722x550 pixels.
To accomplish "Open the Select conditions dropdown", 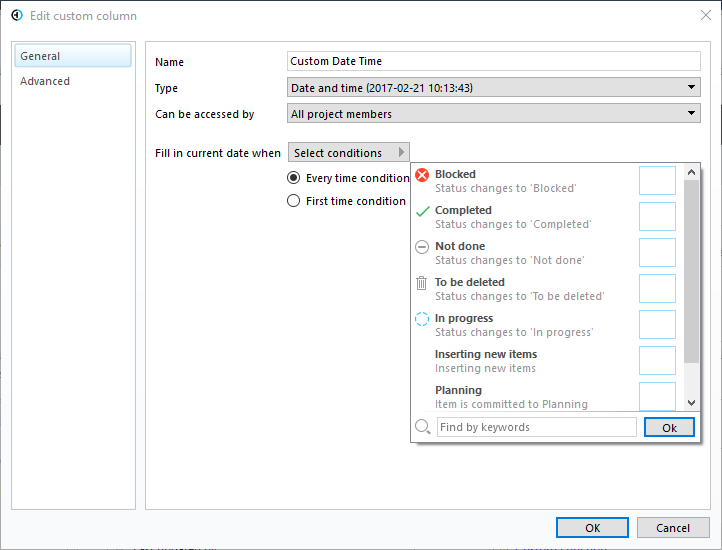I will [348, 153].
